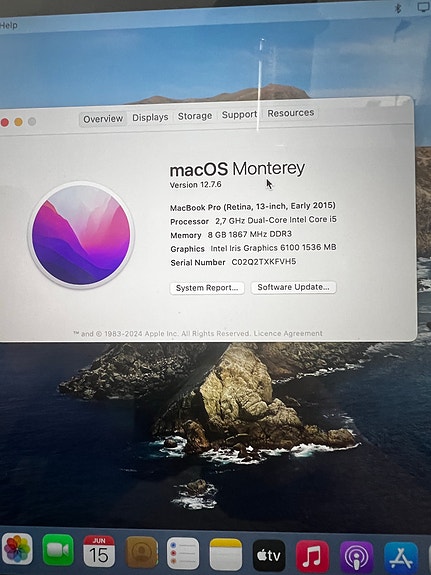Open the Support tab

pyautogui.click(x=239, y=115)
